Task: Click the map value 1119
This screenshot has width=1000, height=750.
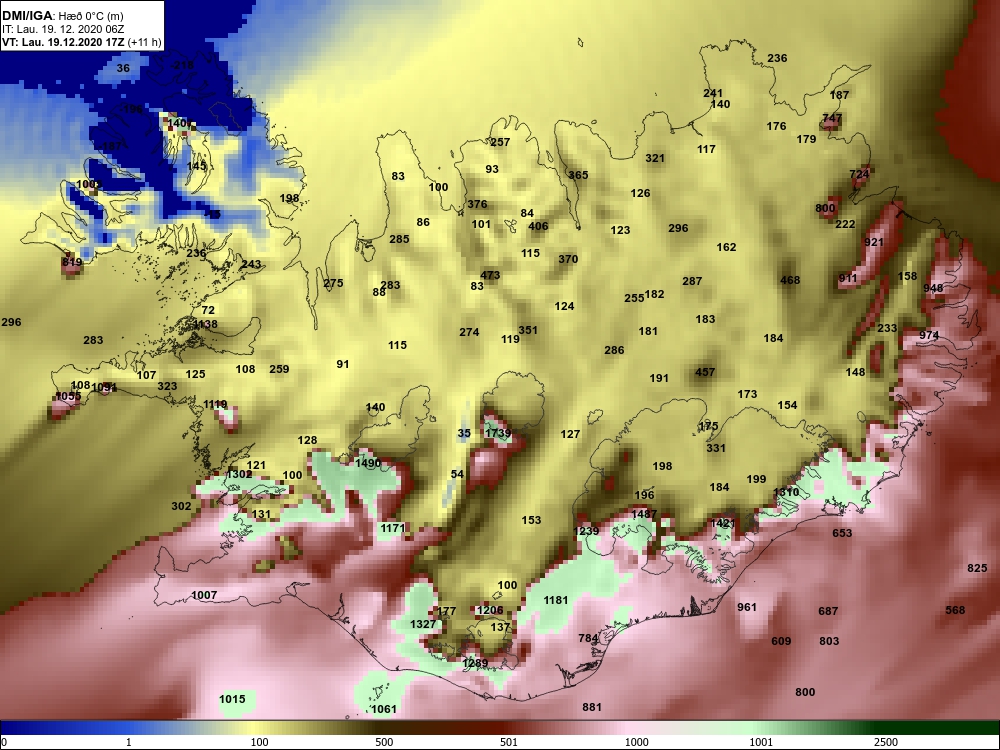Action: [x=215, y=404]
